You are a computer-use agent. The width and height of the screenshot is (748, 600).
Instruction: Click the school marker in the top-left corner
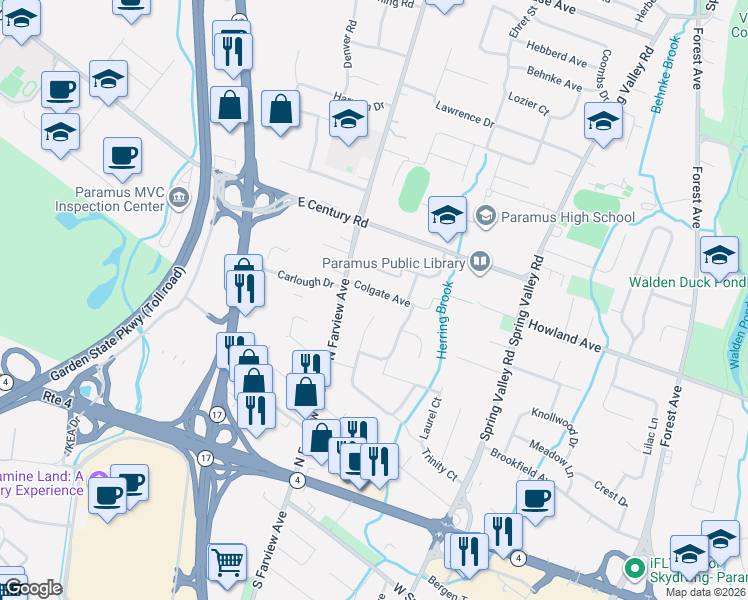click(21, 19)
